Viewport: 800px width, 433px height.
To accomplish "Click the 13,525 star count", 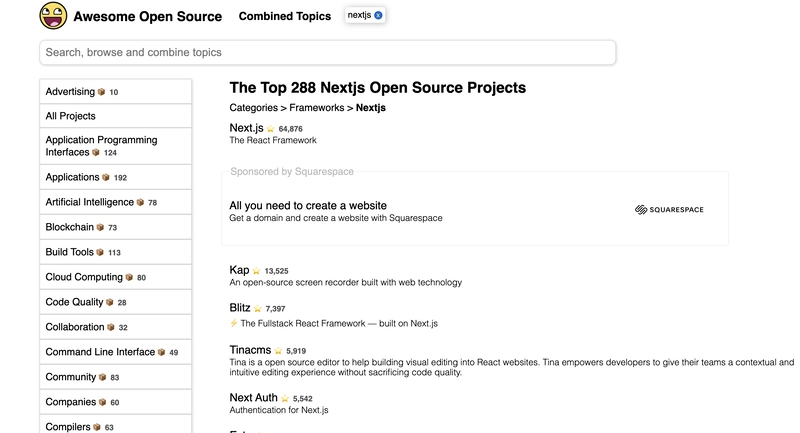I will click(276, 271).
